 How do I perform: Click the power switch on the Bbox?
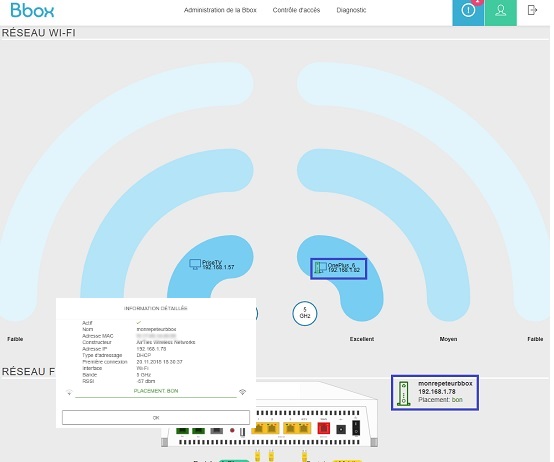[x=356, y=427]
